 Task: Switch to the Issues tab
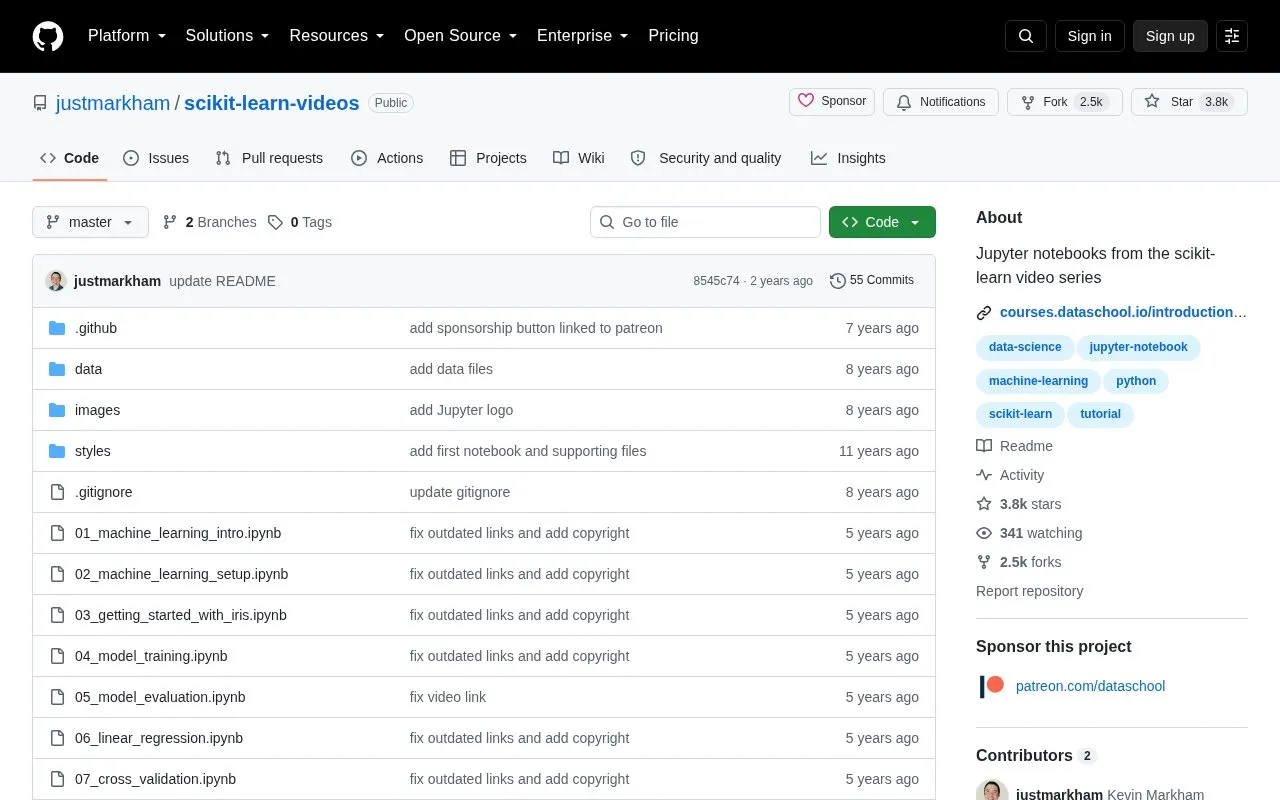point(156,158)
